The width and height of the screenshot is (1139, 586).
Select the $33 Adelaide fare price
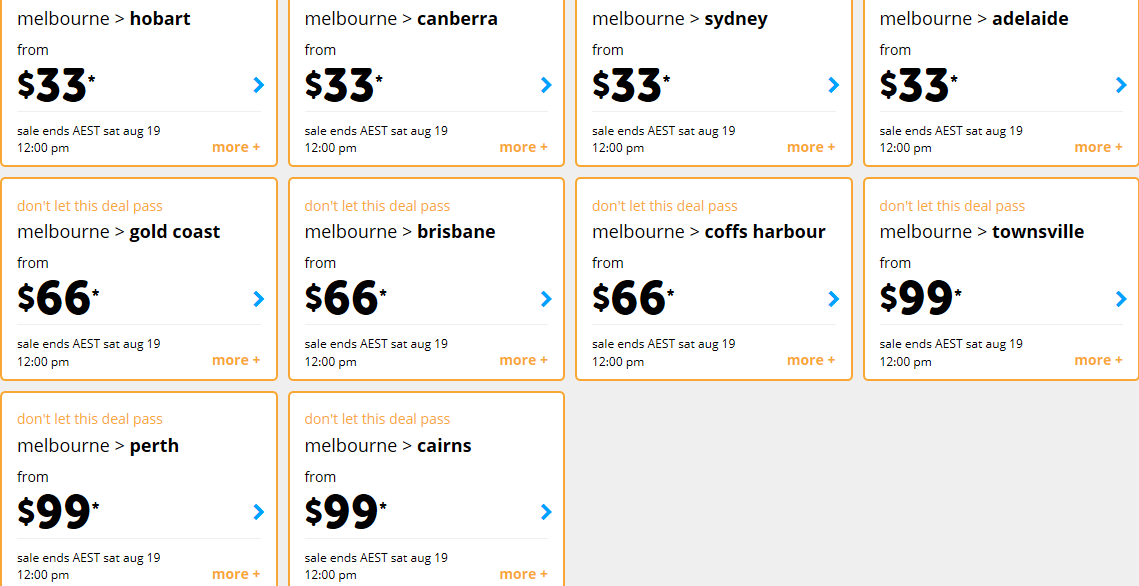pos(918,85)
